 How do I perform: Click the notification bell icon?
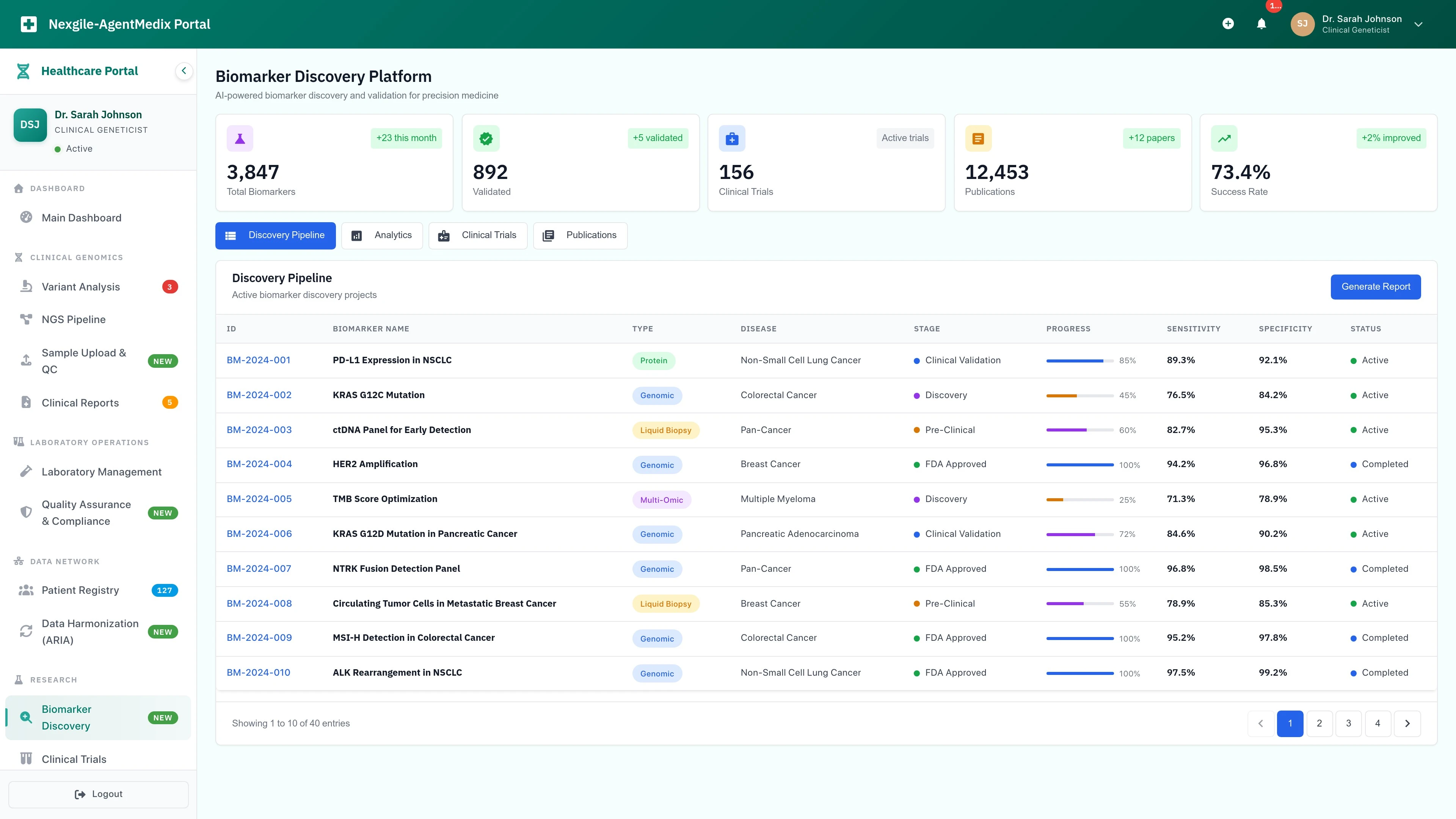1261,24
